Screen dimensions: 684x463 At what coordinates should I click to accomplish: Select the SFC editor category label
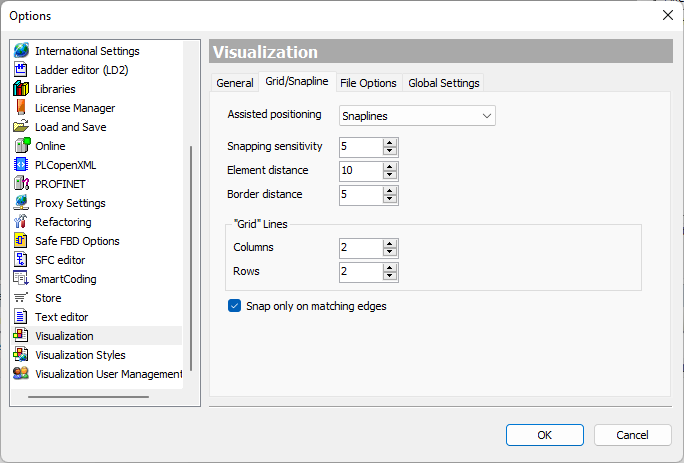(x=60, y=260)
